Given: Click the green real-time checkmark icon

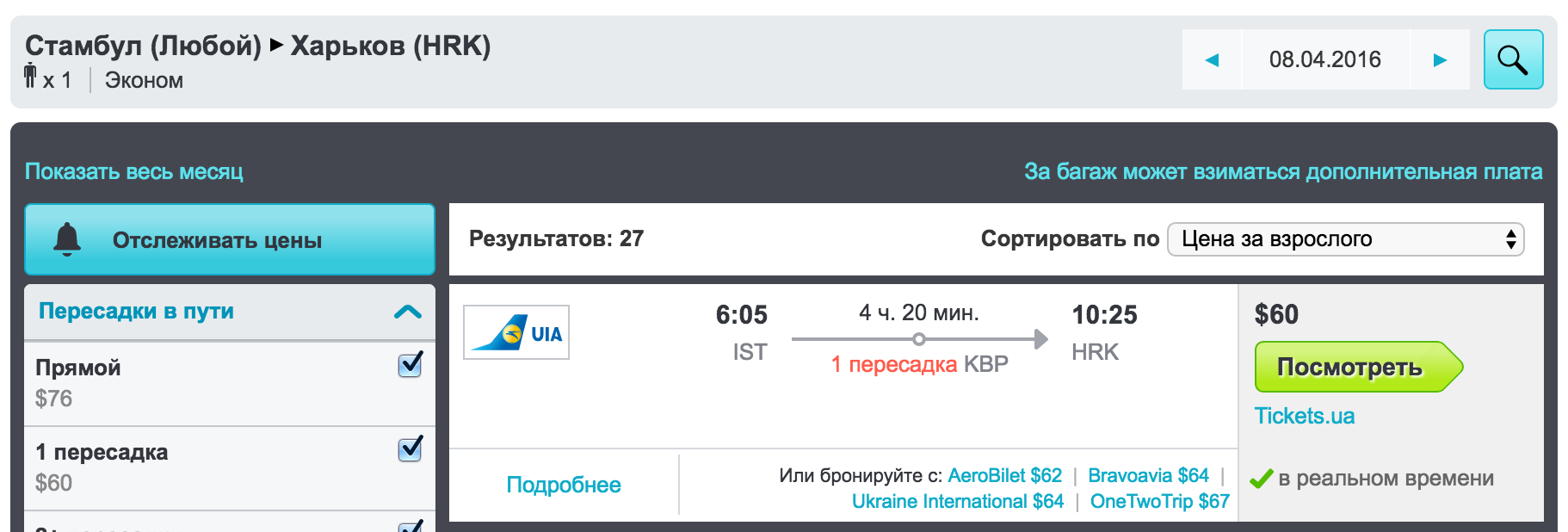Looking at the screenshot, I should click(x=1261, y=479).
